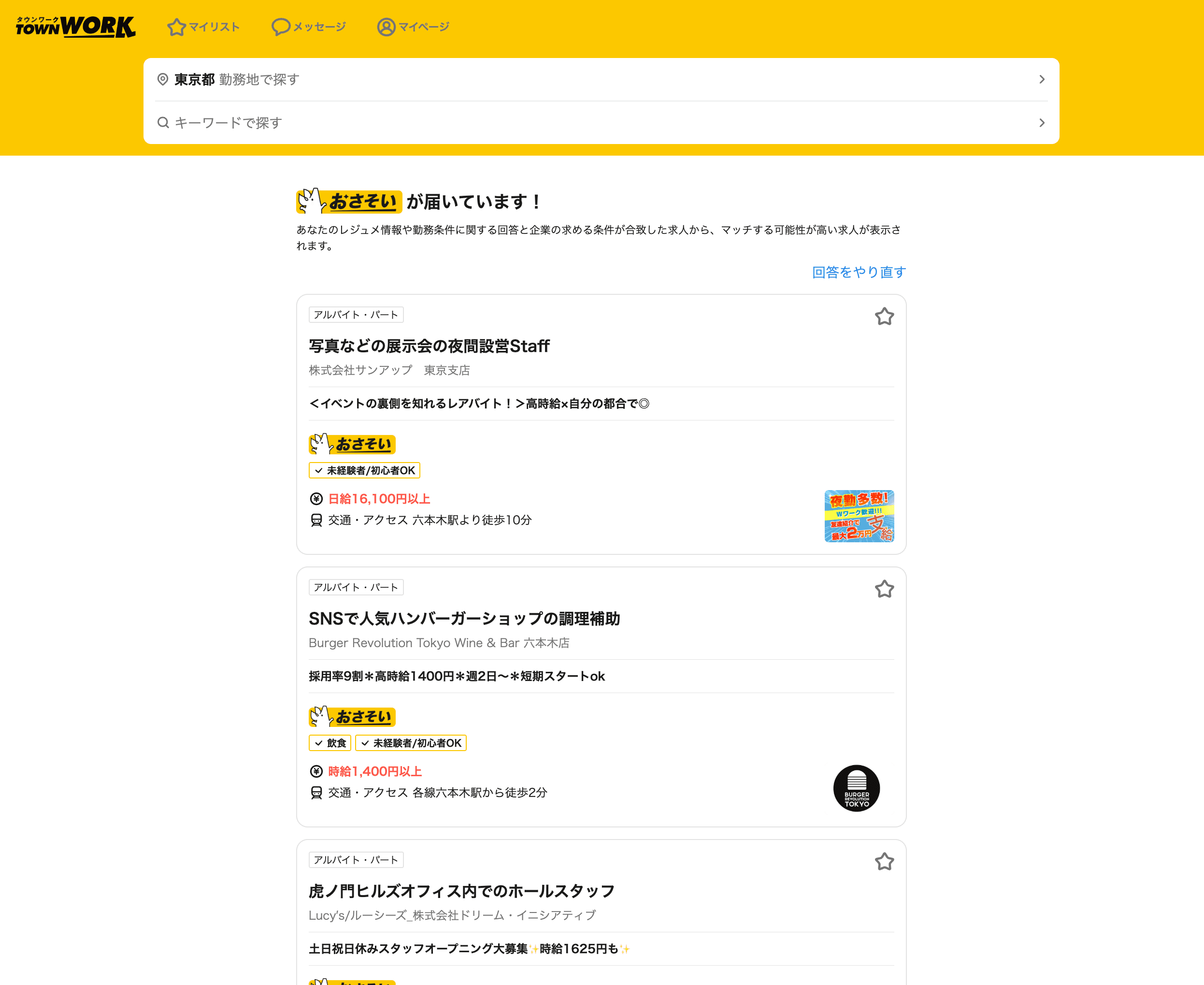1204x985 pixels.
Task: Favorite the 虎ノ門ヒルズ job with star
Action: point(884,862)
